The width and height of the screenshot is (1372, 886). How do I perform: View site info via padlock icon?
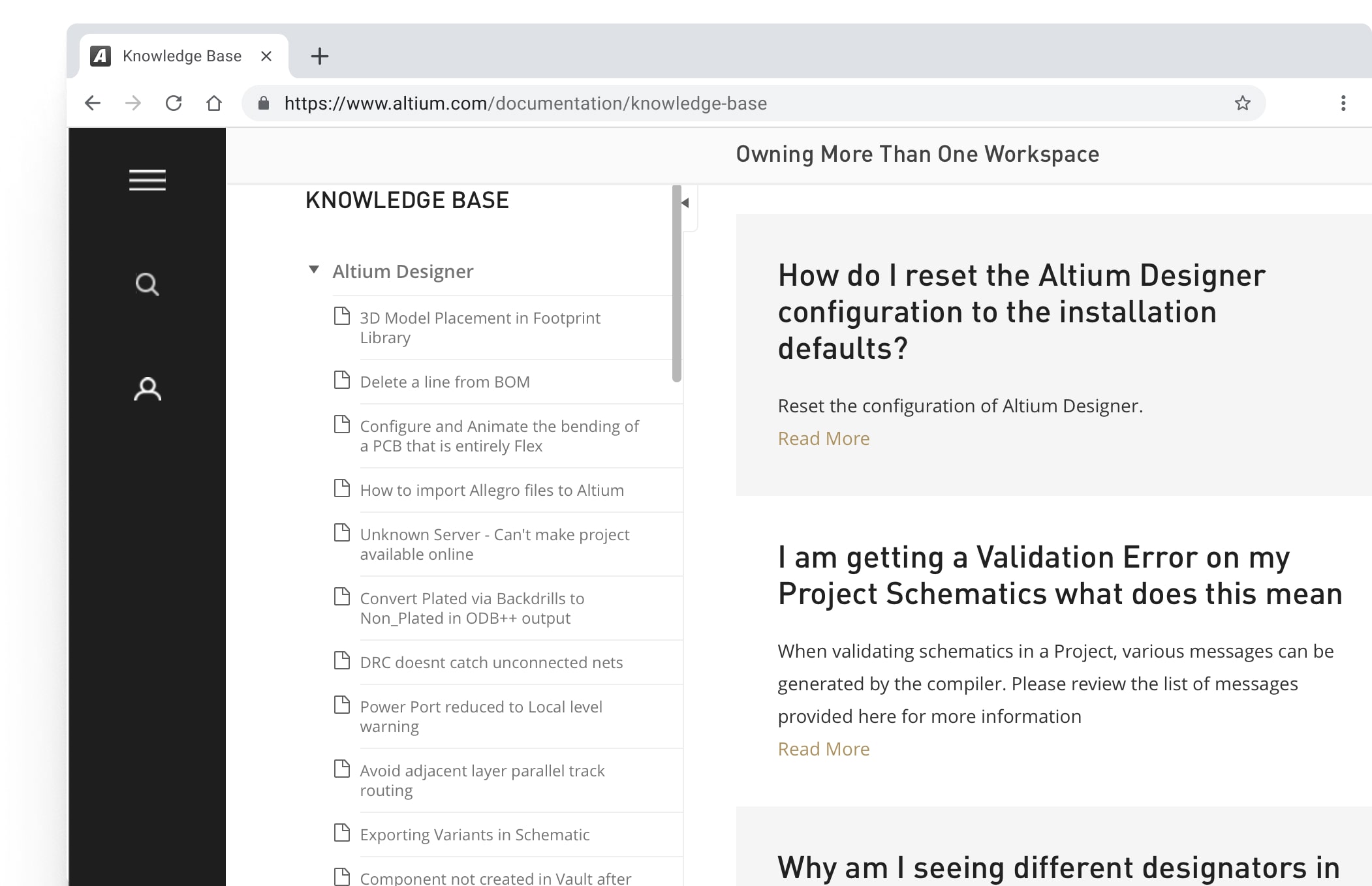tap(264, 103)
